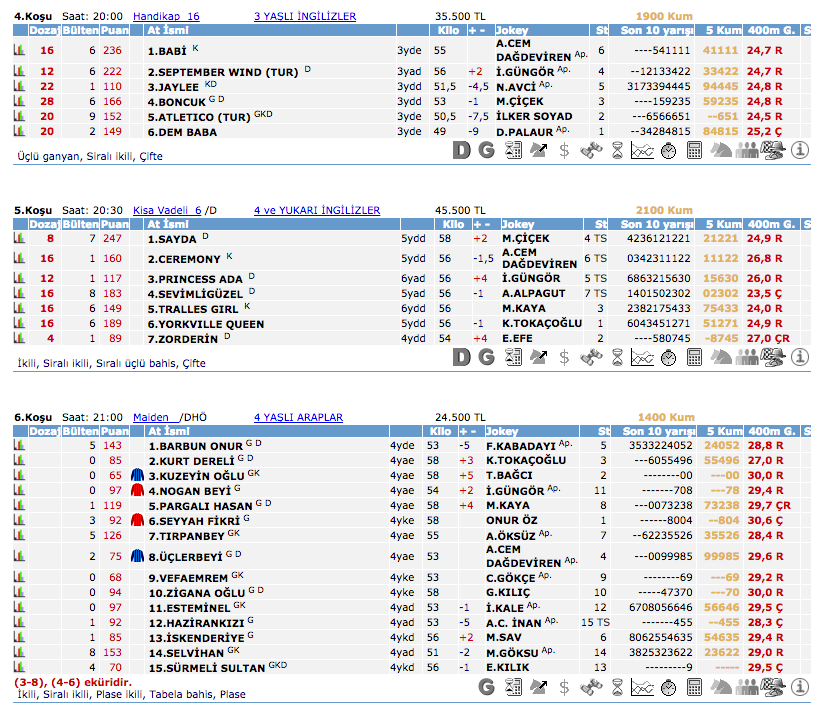Click the 'G' icon below race 6
The height and width of the screenshot is (716, 832).
(x=487, y=686)
